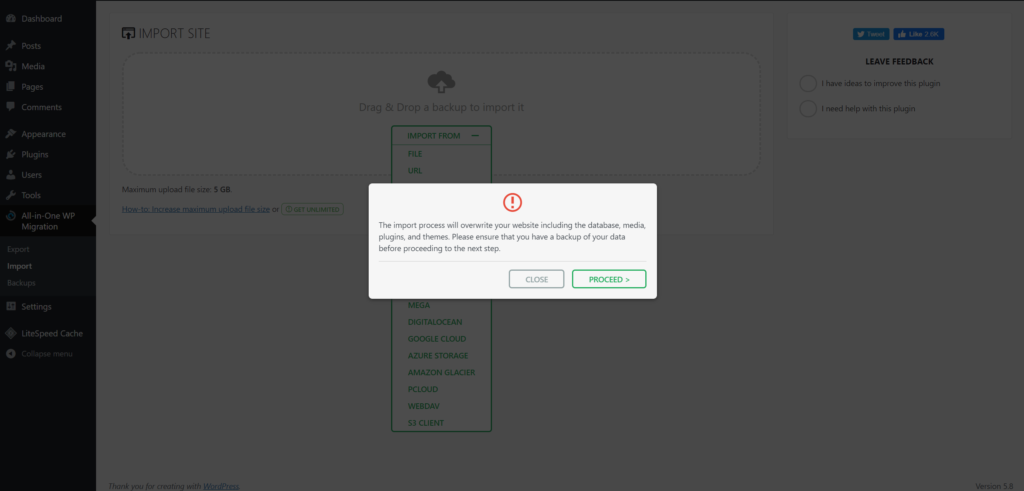Viewport: 1024px width, 491px height.
Task: Click the All-in-One WP Migration icon
Action: pyautogui.click(x=10, y=216)
